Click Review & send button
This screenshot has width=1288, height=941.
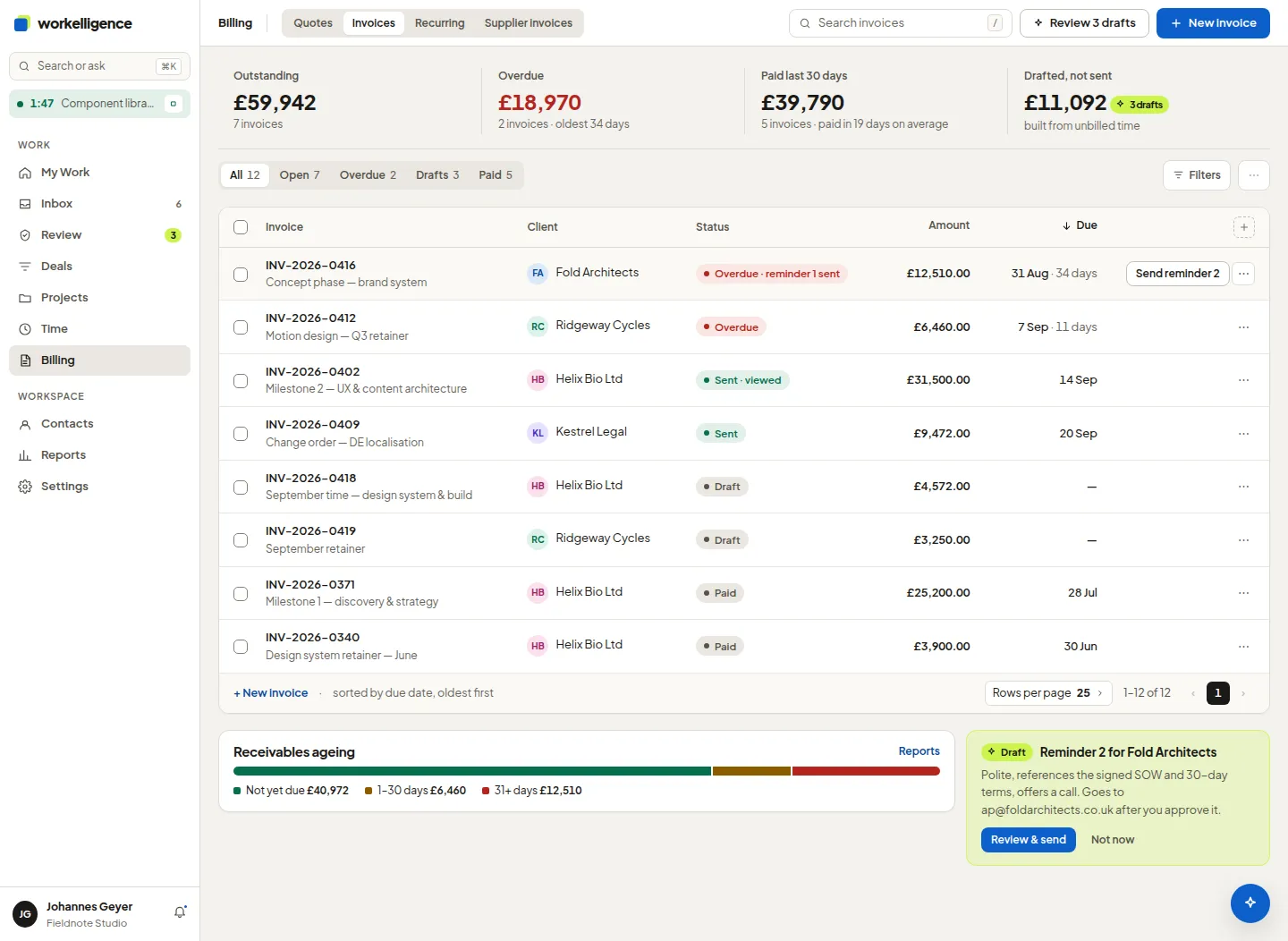[x=1029, y=840]
